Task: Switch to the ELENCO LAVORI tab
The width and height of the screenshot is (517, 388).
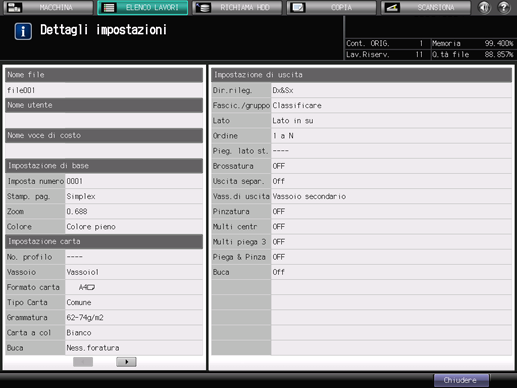Action: [143, 7]
